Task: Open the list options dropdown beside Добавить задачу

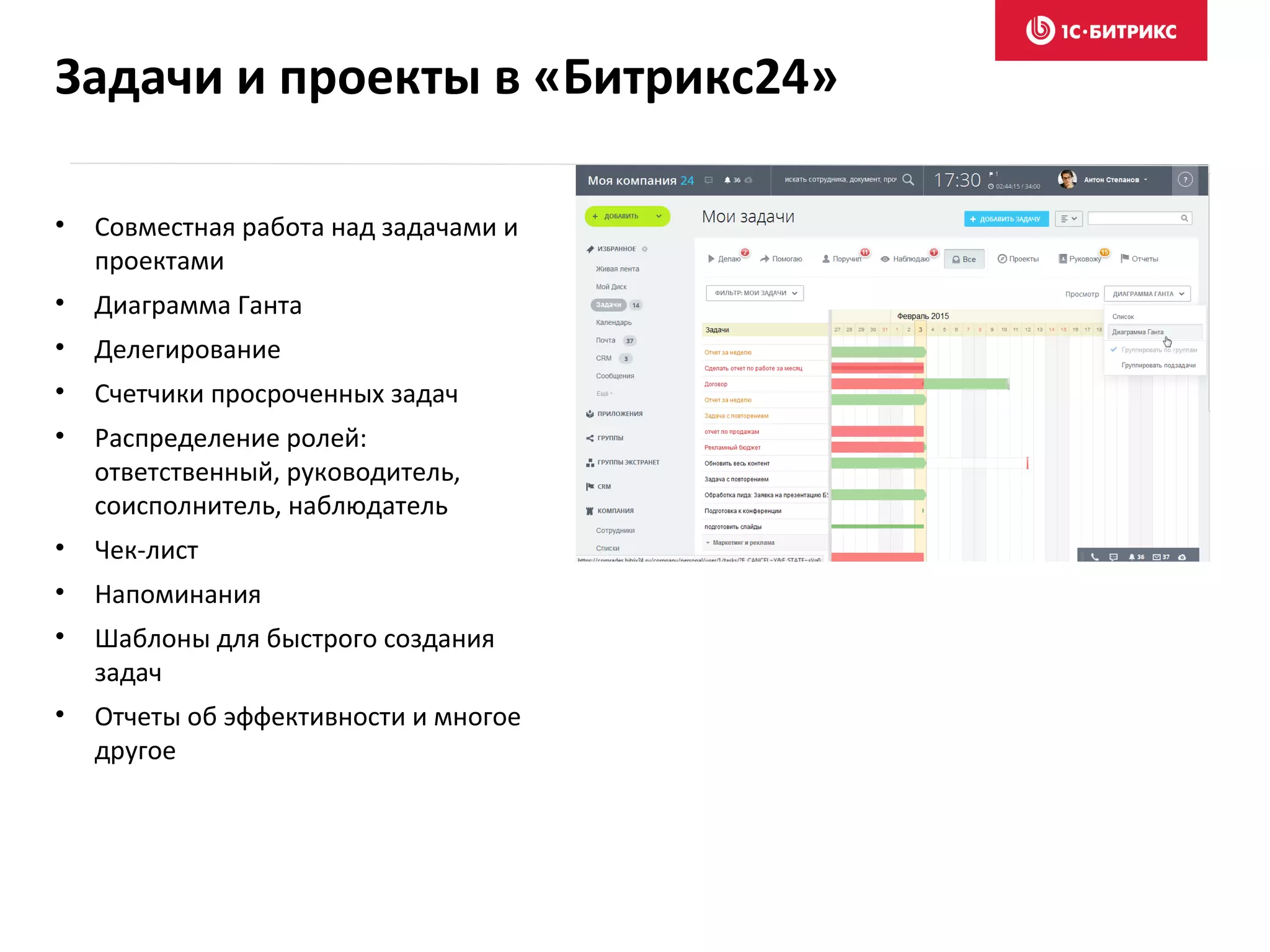Action: (x=1068, y=219)
